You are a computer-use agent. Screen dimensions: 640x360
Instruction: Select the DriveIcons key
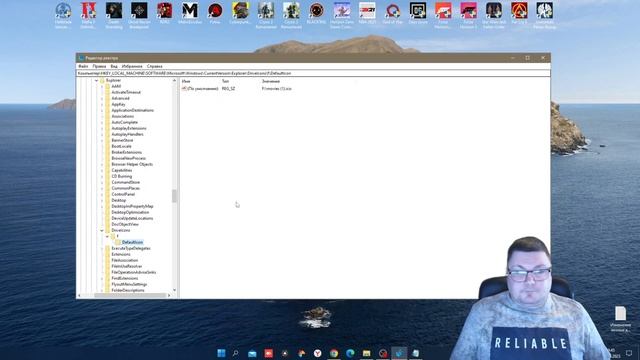[120, 230]
